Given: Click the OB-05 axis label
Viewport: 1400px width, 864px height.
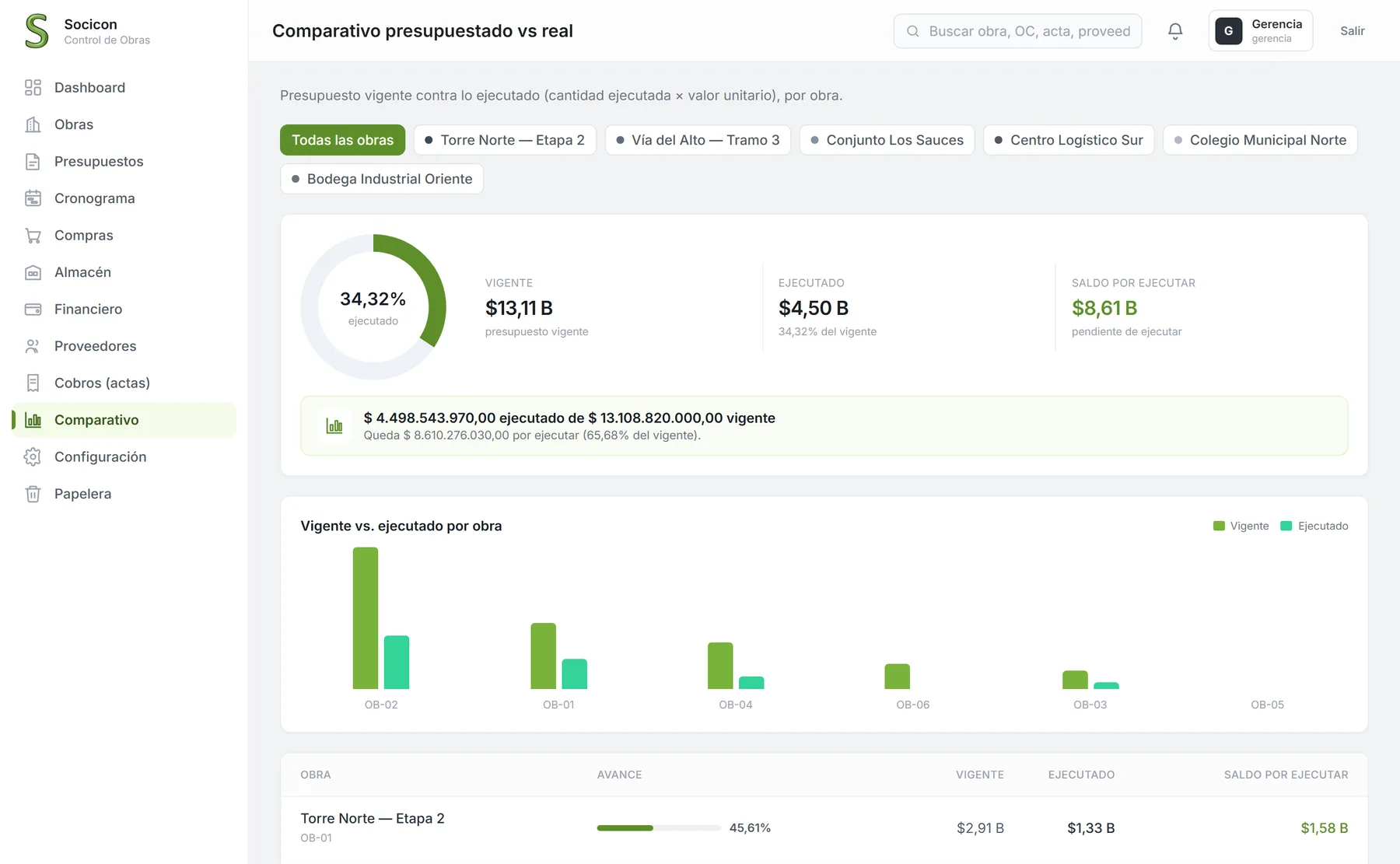Looking at the screenshot, I should pyautogui.click(x=1268, y=705).
